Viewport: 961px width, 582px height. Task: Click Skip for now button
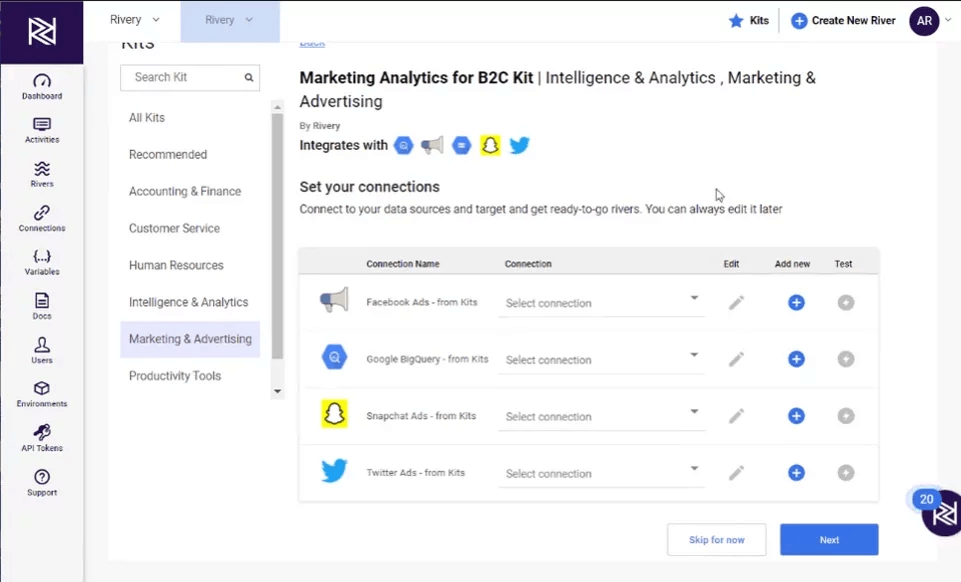click(x=716, y=540)
